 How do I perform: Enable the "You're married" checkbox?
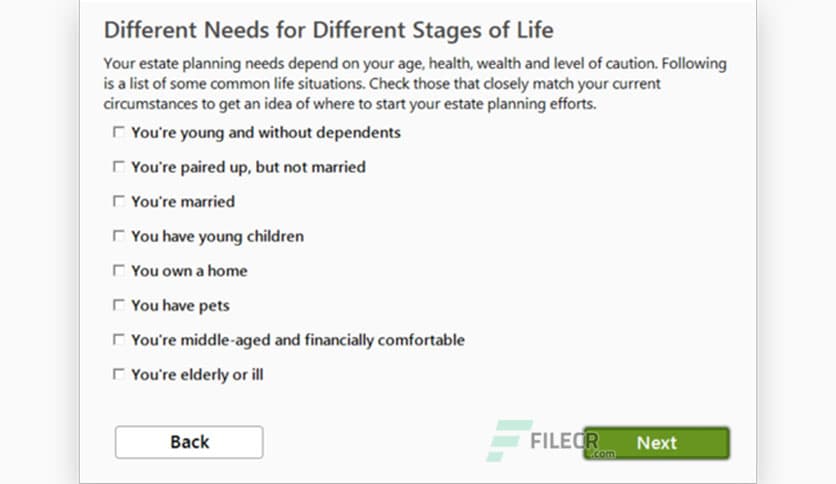click(119, 201)
